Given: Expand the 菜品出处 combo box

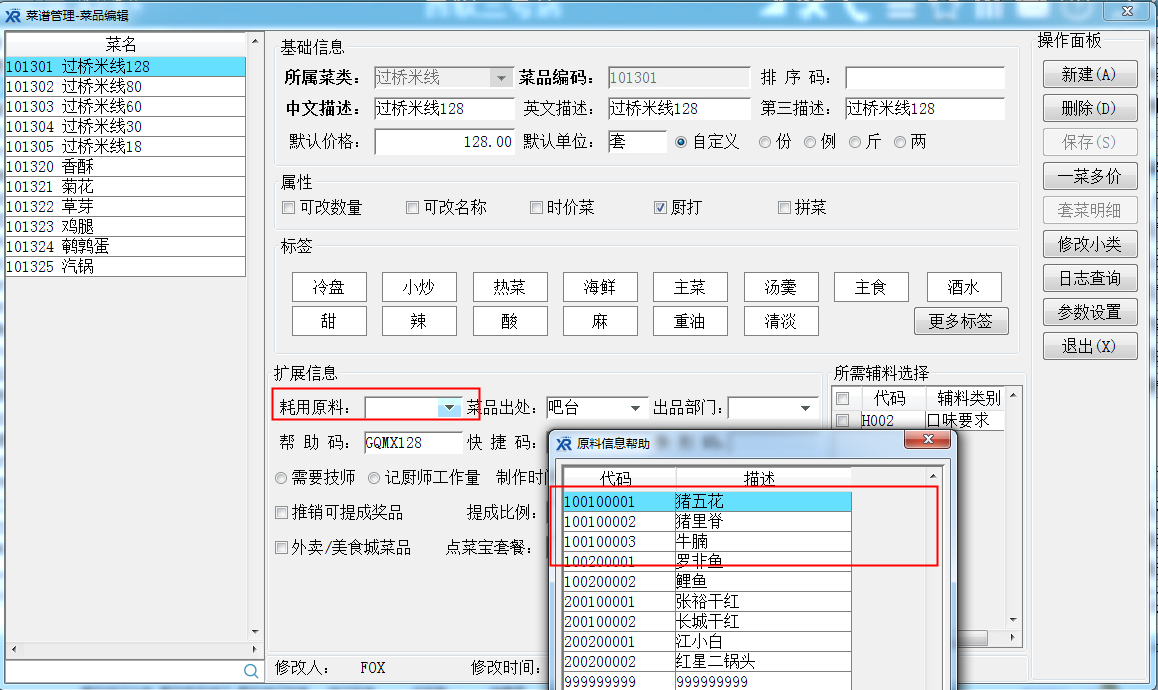Looking at the screenshot, I should click(x=635, y=408).
